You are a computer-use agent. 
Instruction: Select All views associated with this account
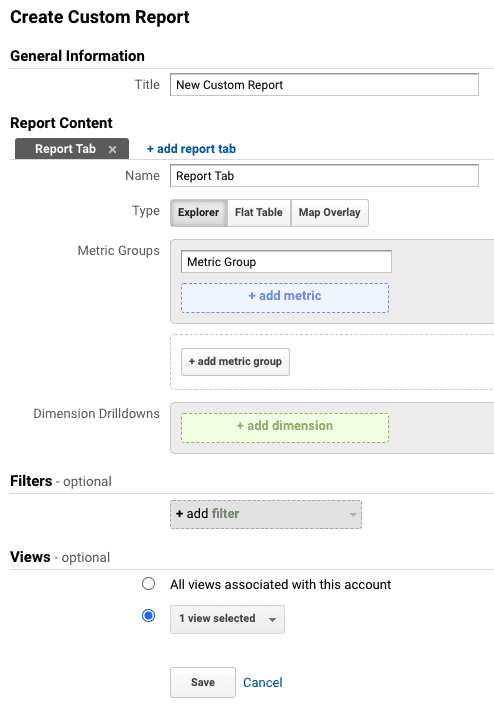[148, 584]
